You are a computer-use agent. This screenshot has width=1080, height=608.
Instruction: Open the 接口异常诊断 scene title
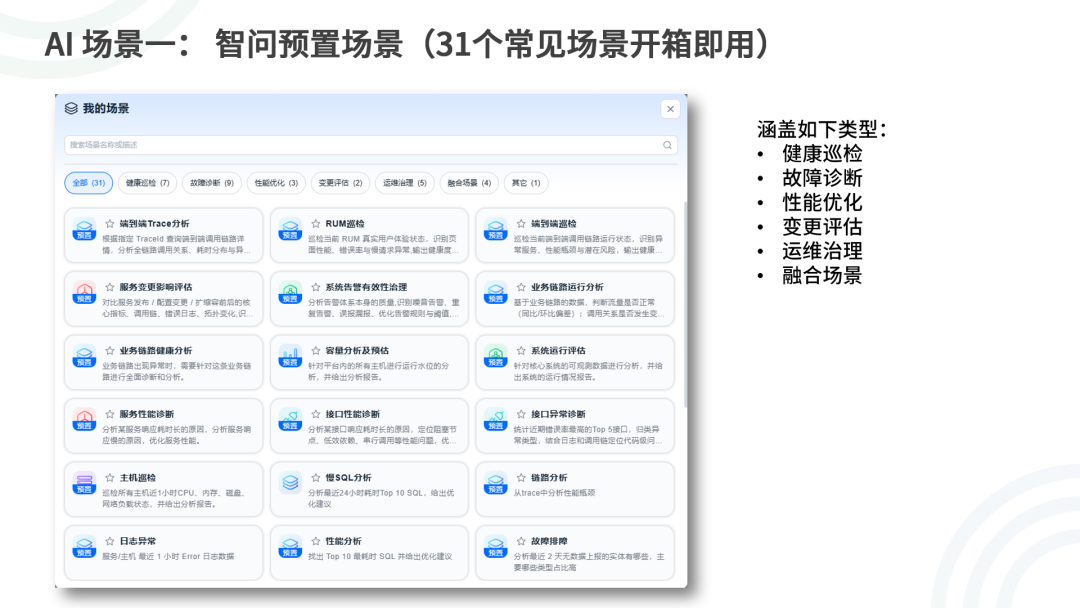point(558,414)
